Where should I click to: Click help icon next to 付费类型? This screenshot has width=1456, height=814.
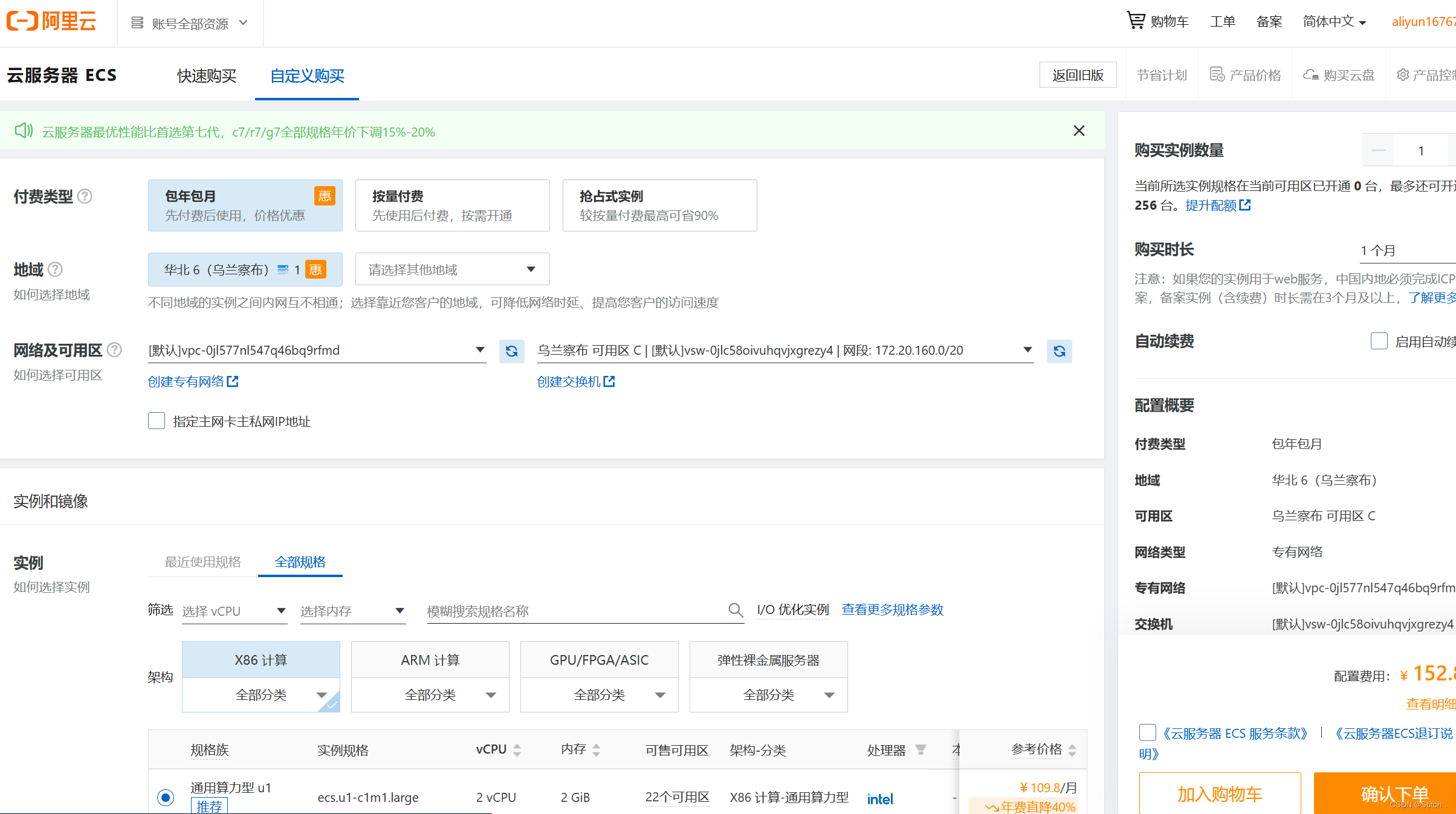pos(85,196)
